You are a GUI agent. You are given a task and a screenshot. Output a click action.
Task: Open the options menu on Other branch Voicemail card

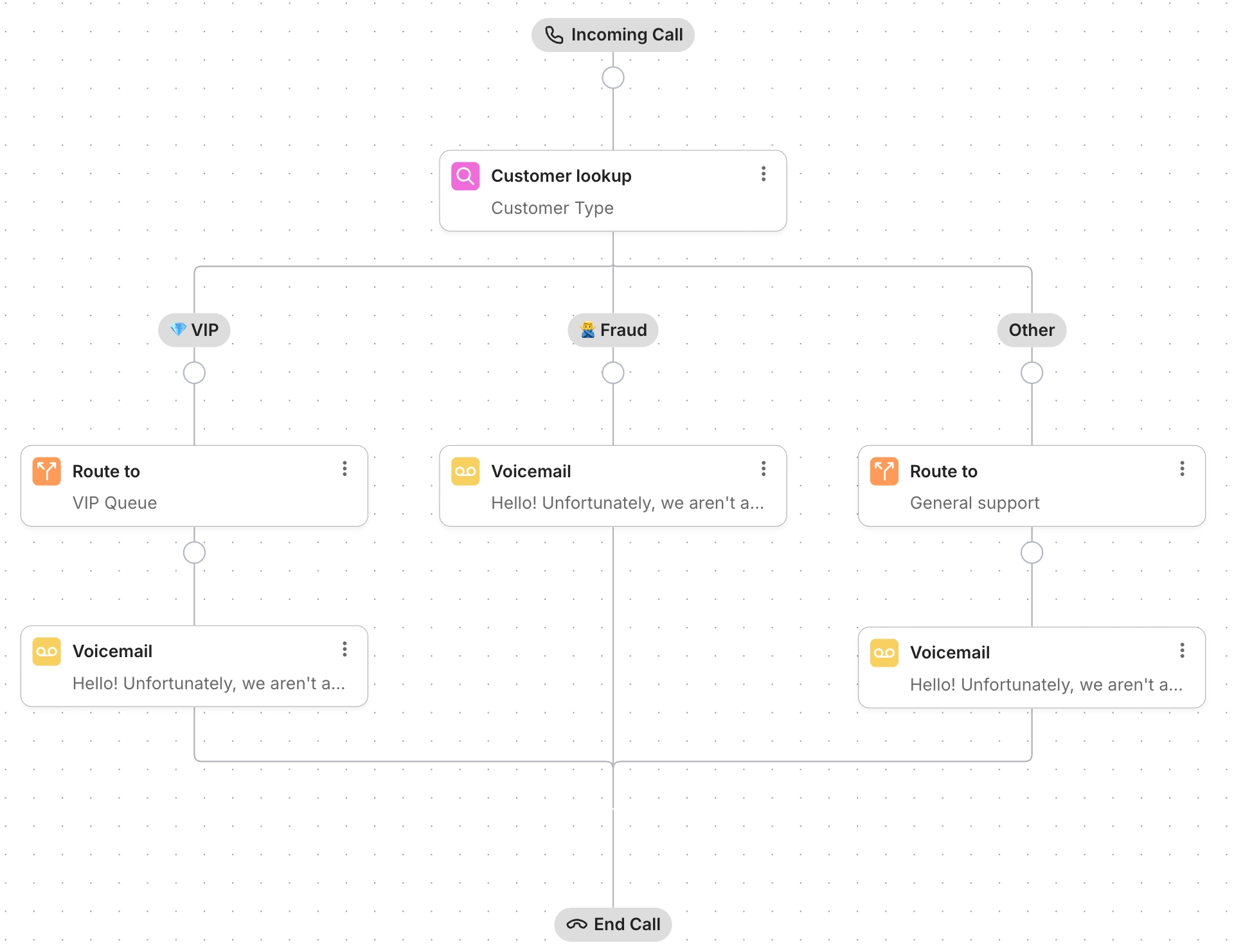(x=1182, y=651)
